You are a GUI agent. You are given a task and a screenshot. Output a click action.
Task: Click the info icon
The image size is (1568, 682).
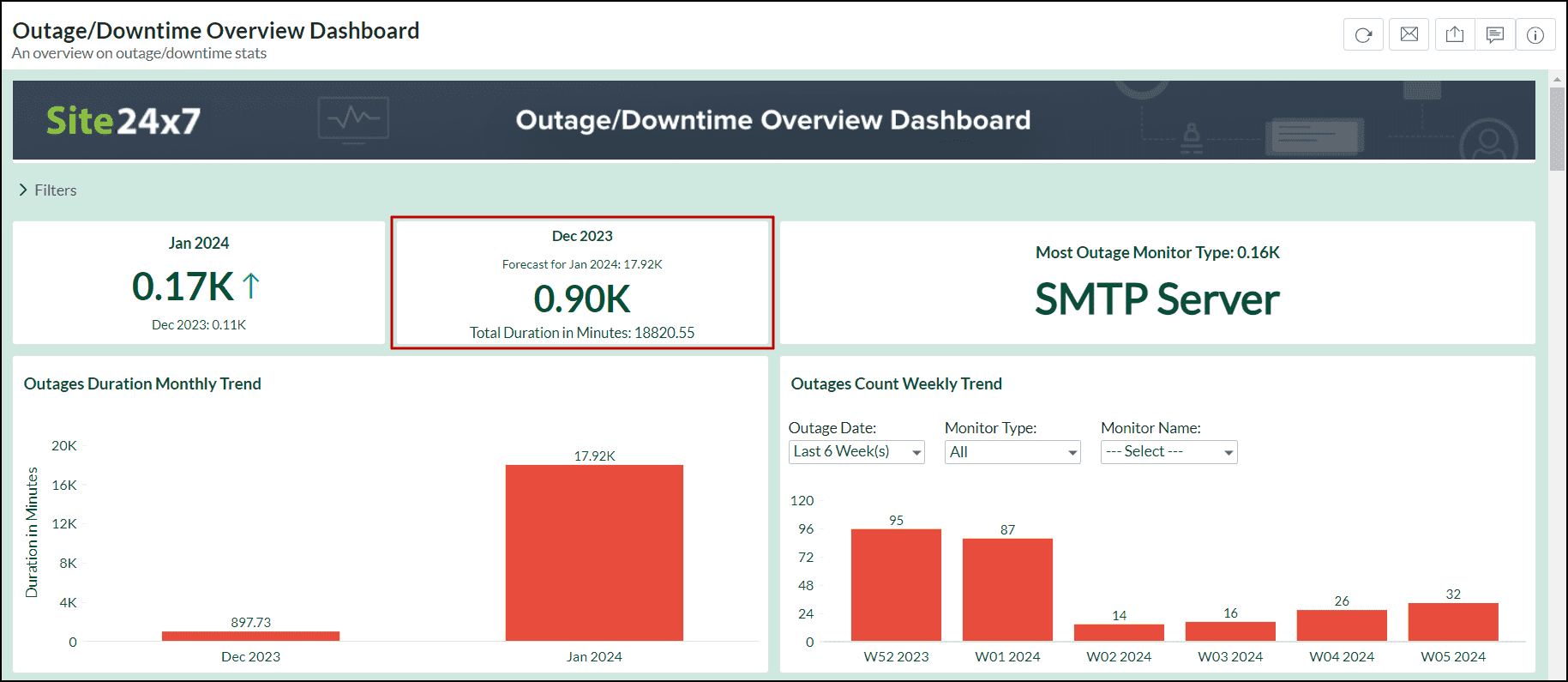point(1535,35)
